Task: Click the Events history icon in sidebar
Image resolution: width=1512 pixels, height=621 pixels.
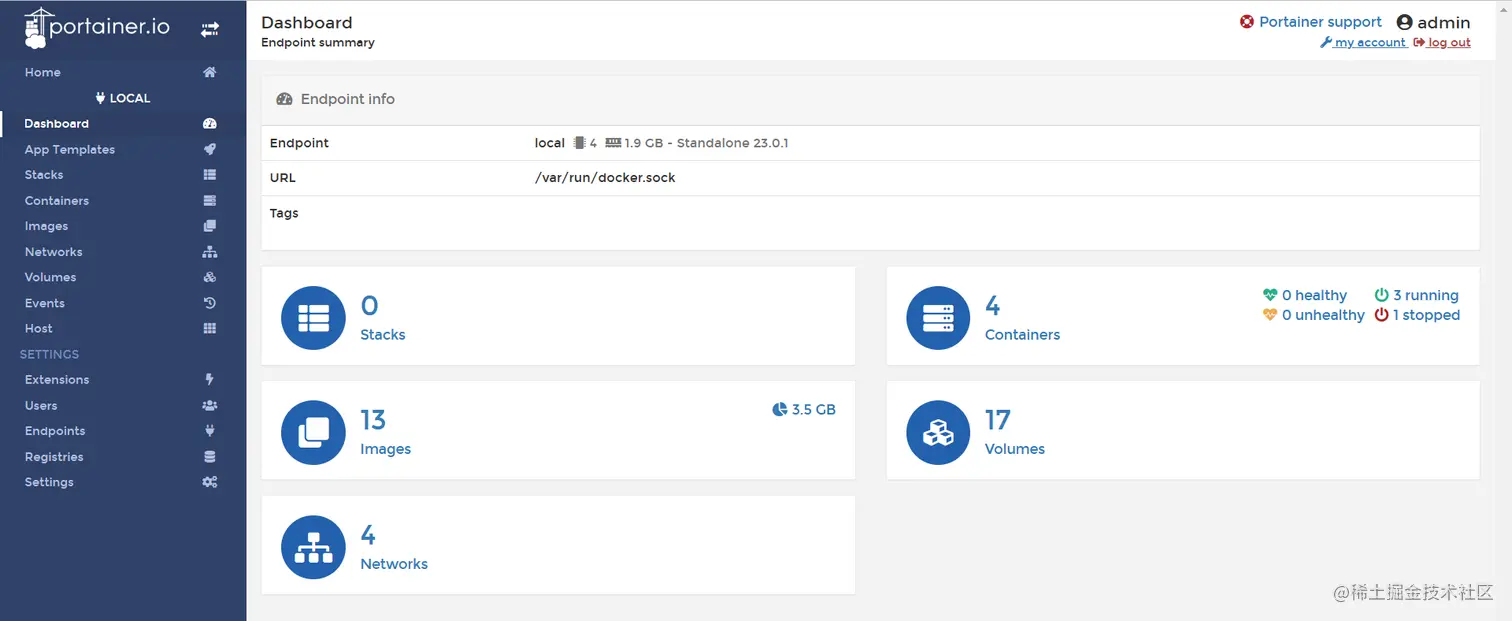Action: pos(210,303)
